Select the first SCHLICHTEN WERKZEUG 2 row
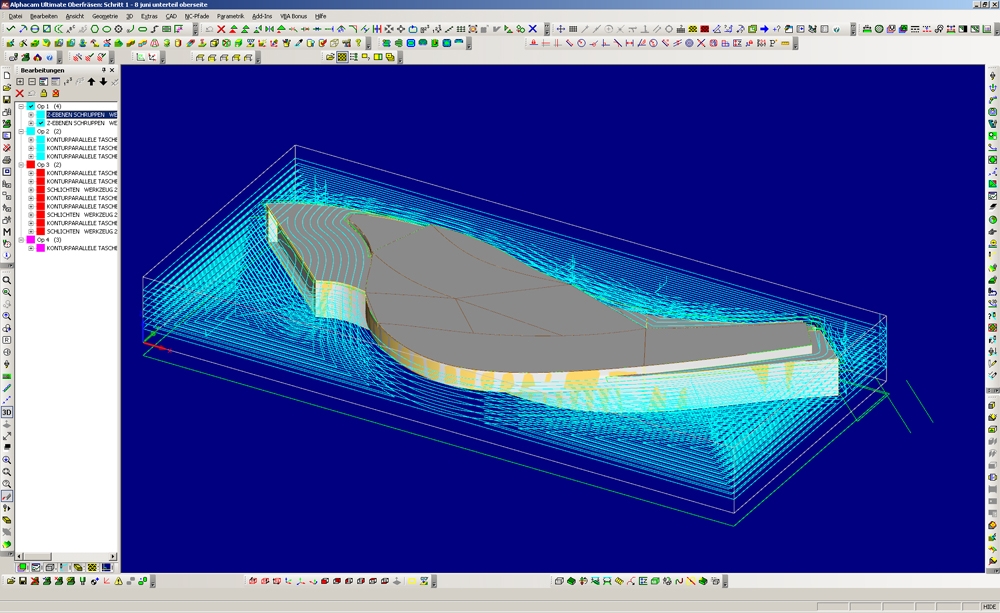The image size is (1000, 613). 82,189
